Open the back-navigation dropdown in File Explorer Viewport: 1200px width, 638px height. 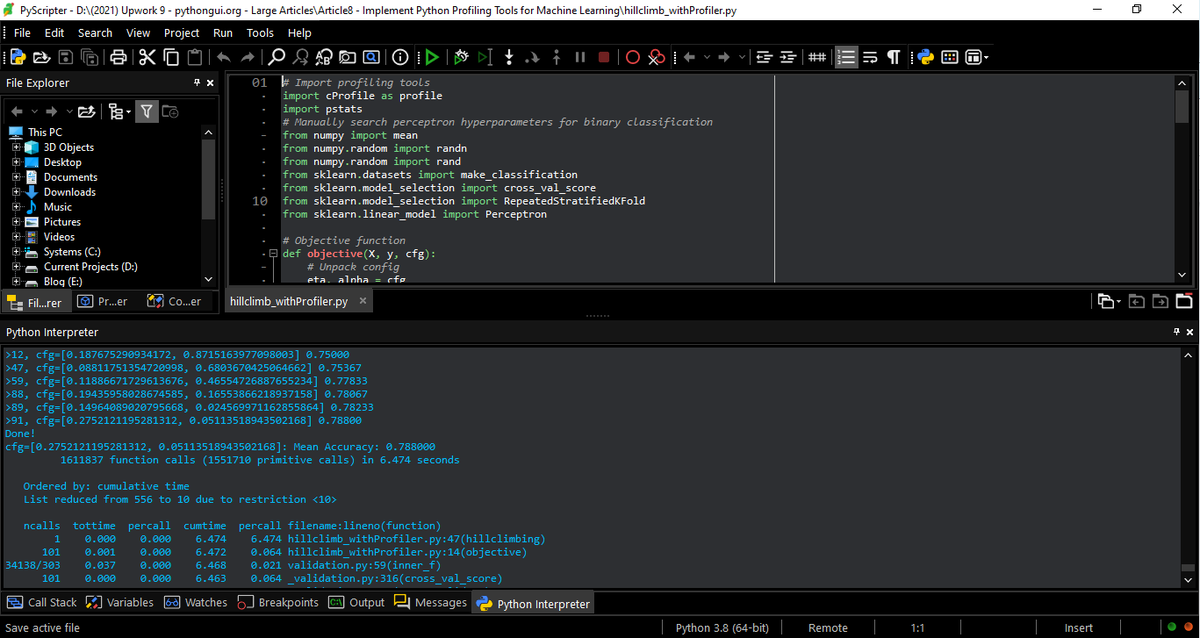(35, 112)
